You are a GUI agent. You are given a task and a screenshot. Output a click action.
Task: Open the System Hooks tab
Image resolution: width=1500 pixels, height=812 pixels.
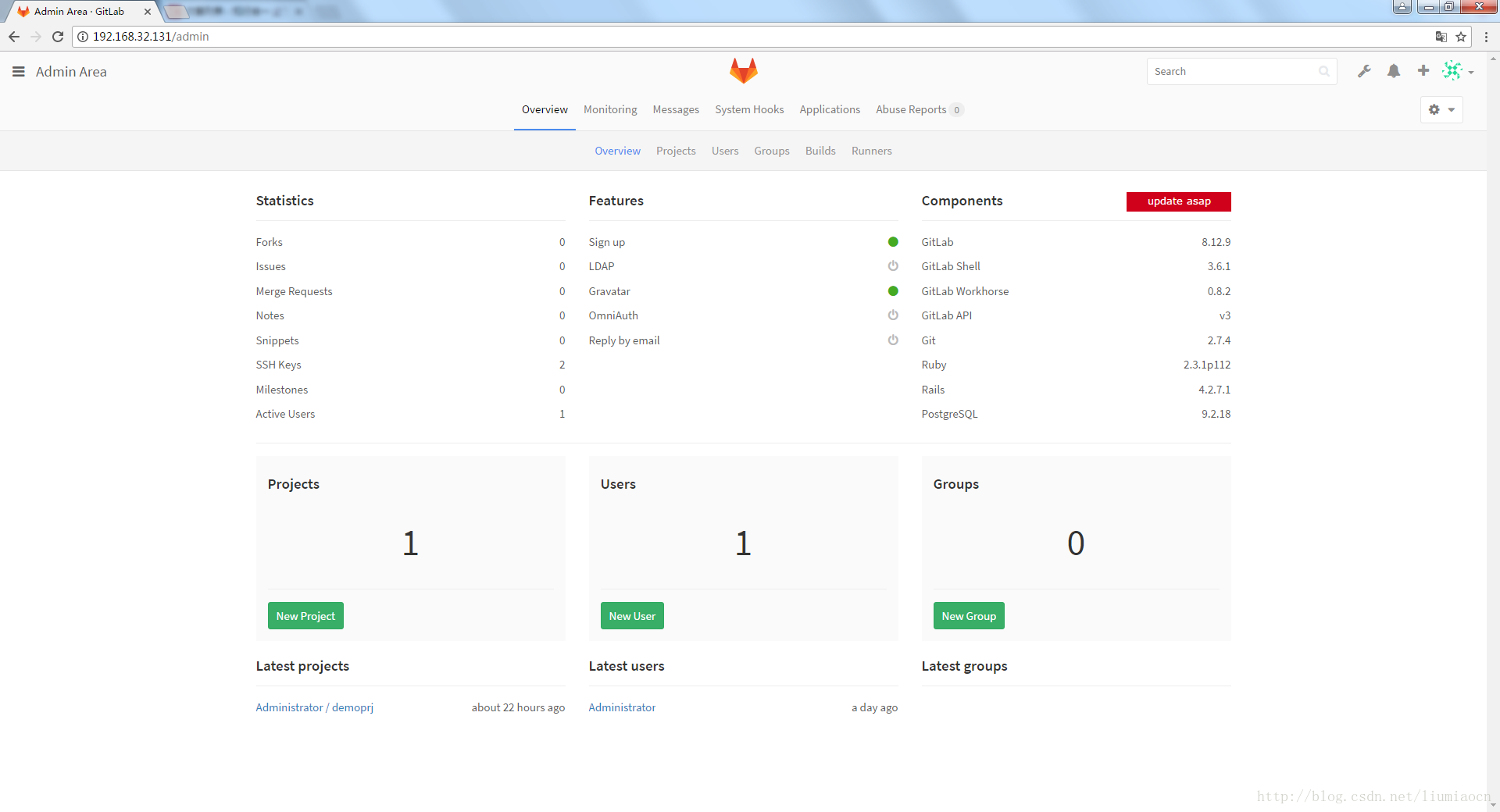point(749,110)
